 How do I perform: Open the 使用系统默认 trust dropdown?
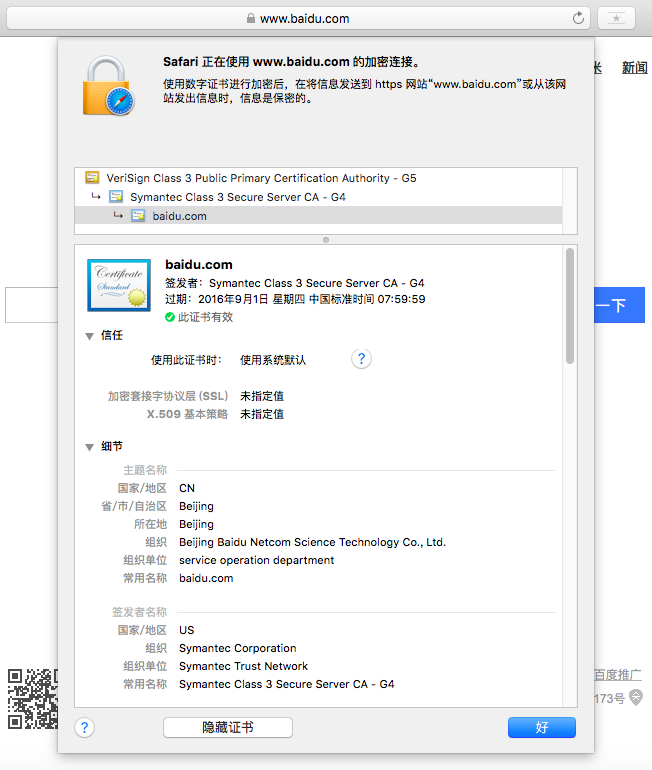point(273,360)
